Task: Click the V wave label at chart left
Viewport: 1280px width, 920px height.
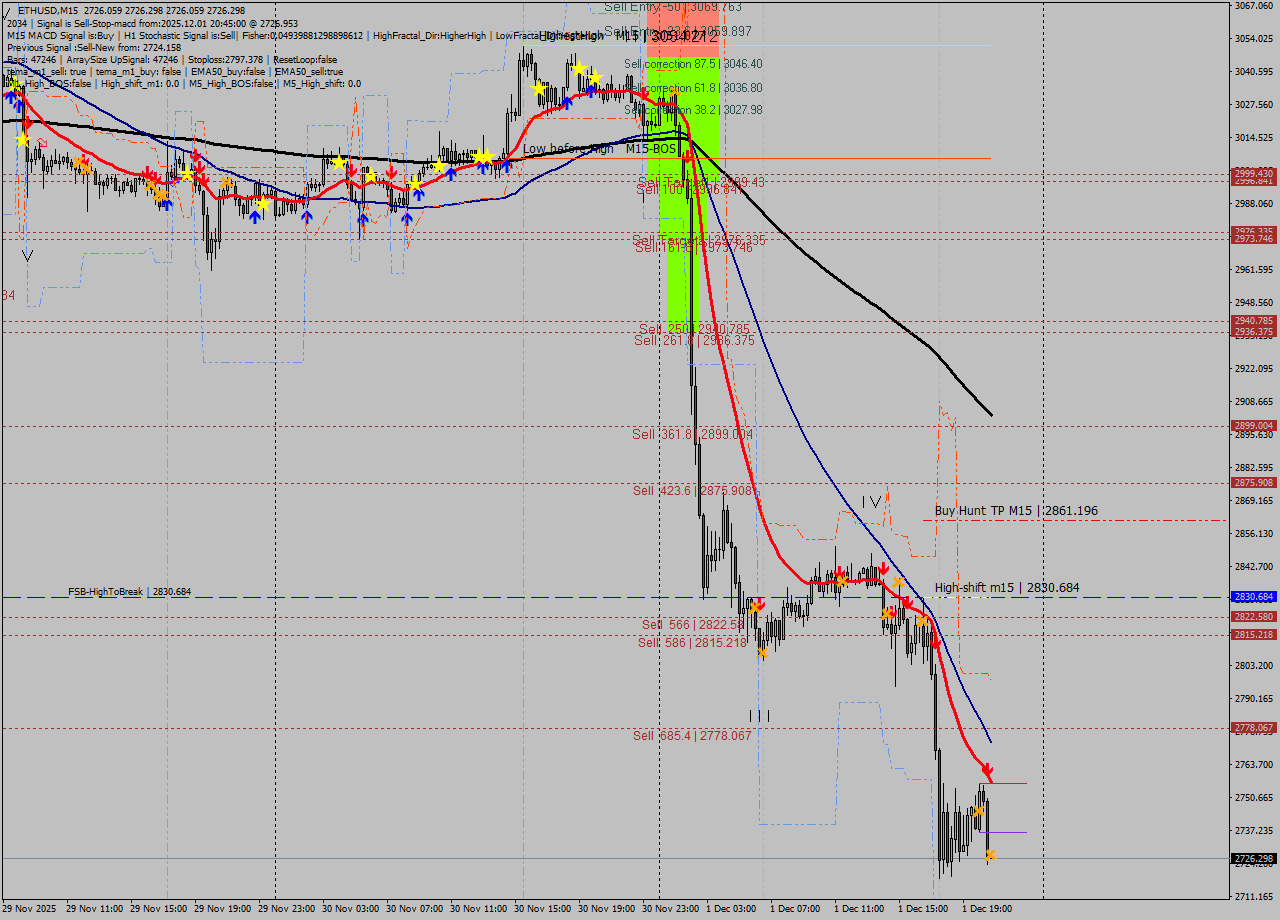Action: pyautogui.click(x=27, y=256)
